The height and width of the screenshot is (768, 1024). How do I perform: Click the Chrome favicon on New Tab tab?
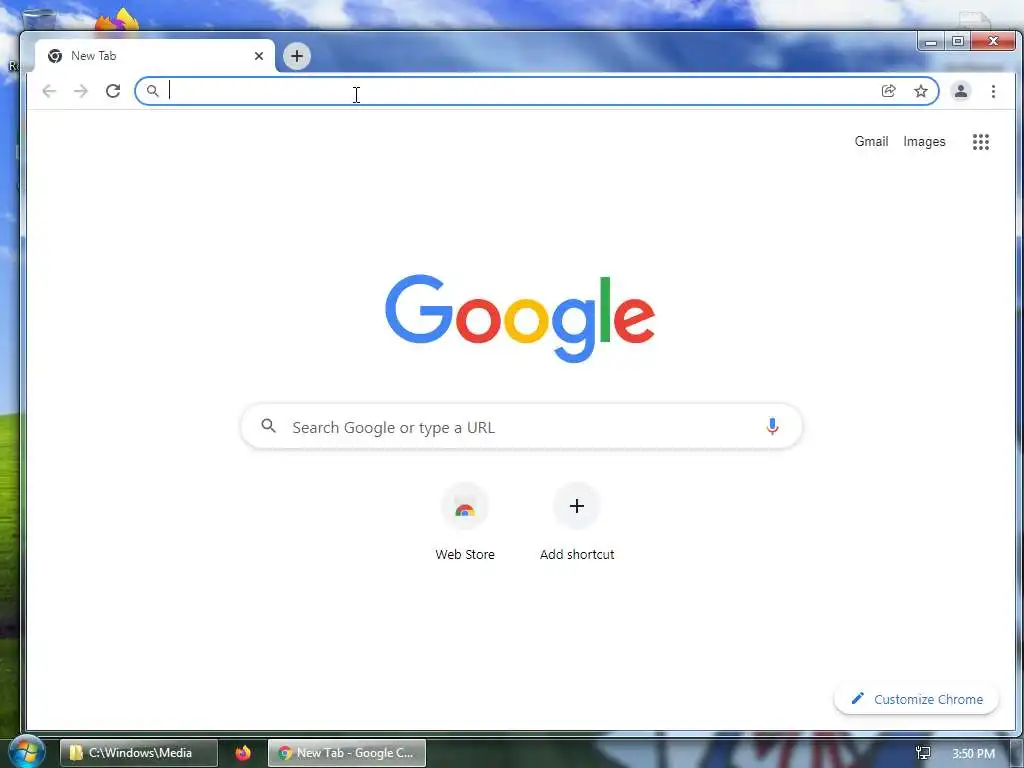[x=55, y=56]
